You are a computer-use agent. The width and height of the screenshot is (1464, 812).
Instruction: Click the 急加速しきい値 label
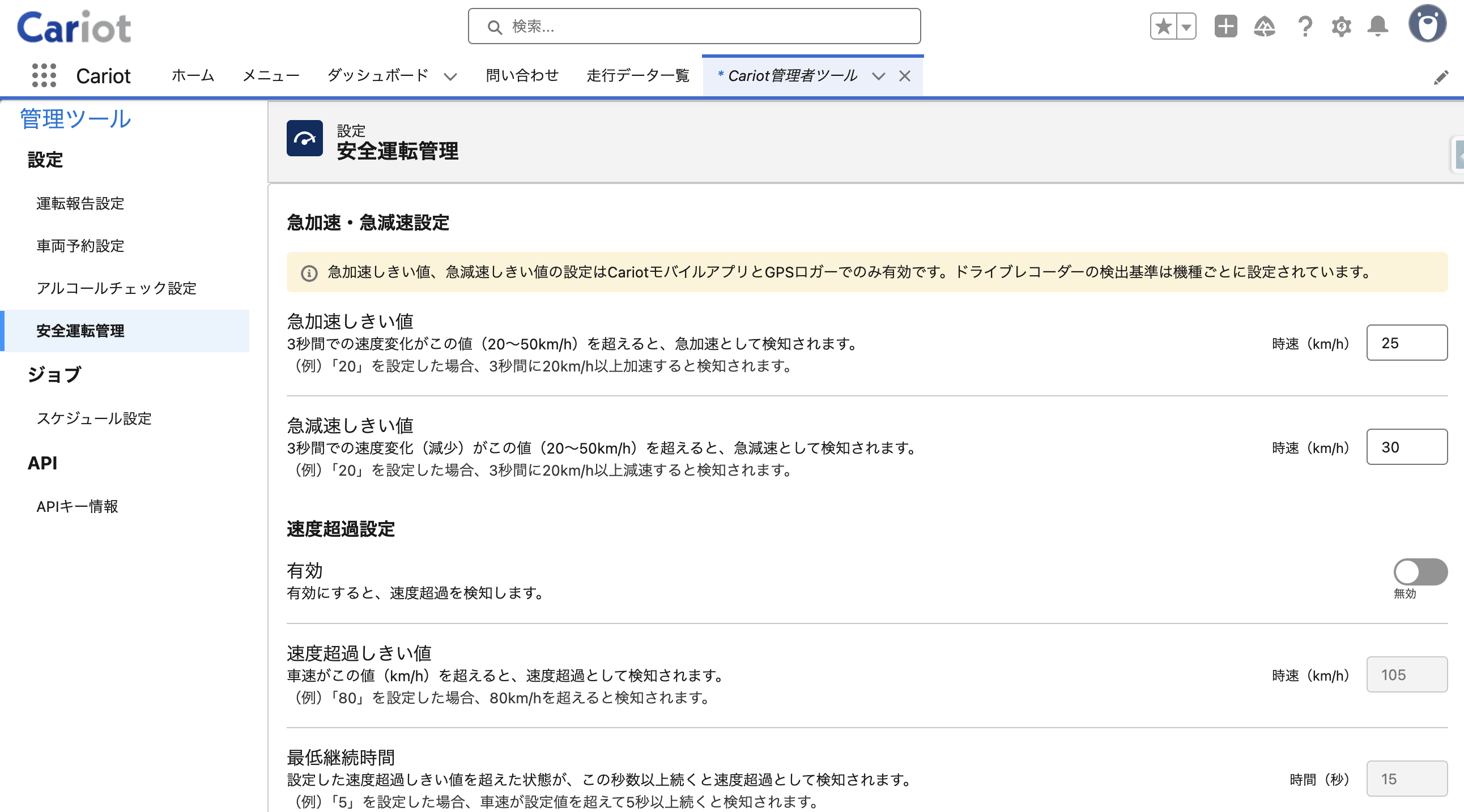350,322
